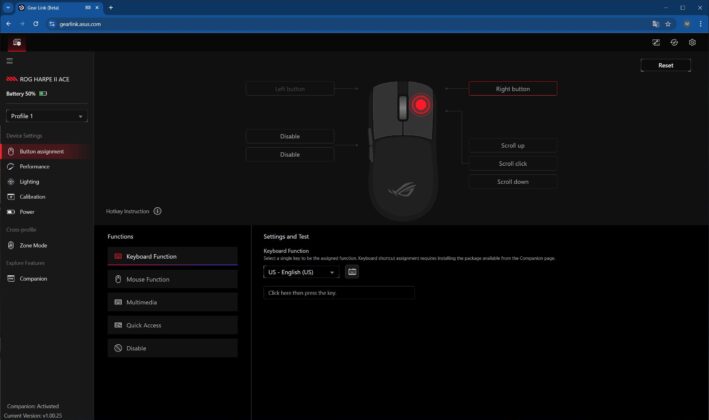Select the lower Disable side button assignment
Viewport: 709px width, 420px height.
pyautogui.click(x=290, y=155)
